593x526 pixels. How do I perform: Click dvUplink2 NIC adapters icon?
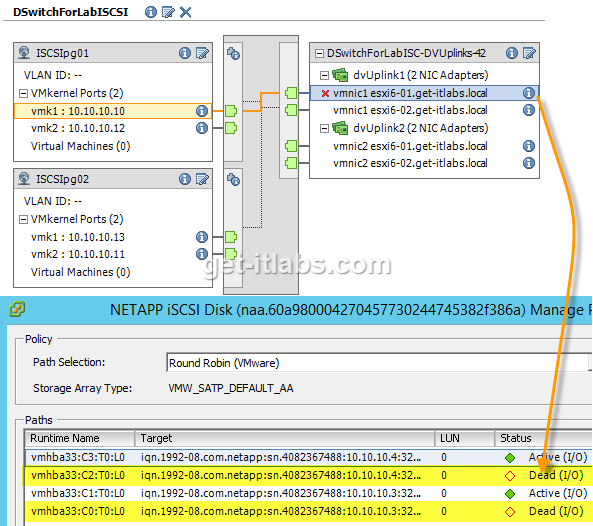(x=340, y=128)
